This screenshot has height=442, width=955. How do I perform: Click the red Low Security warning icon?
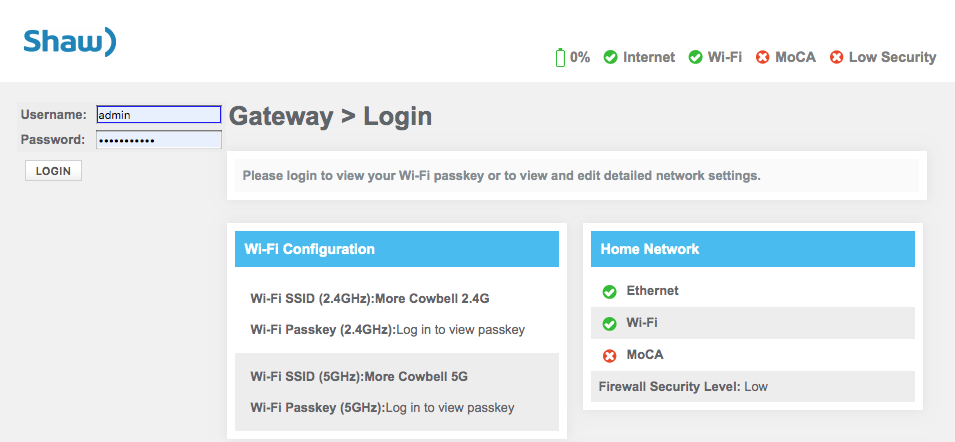pos(837,57)
